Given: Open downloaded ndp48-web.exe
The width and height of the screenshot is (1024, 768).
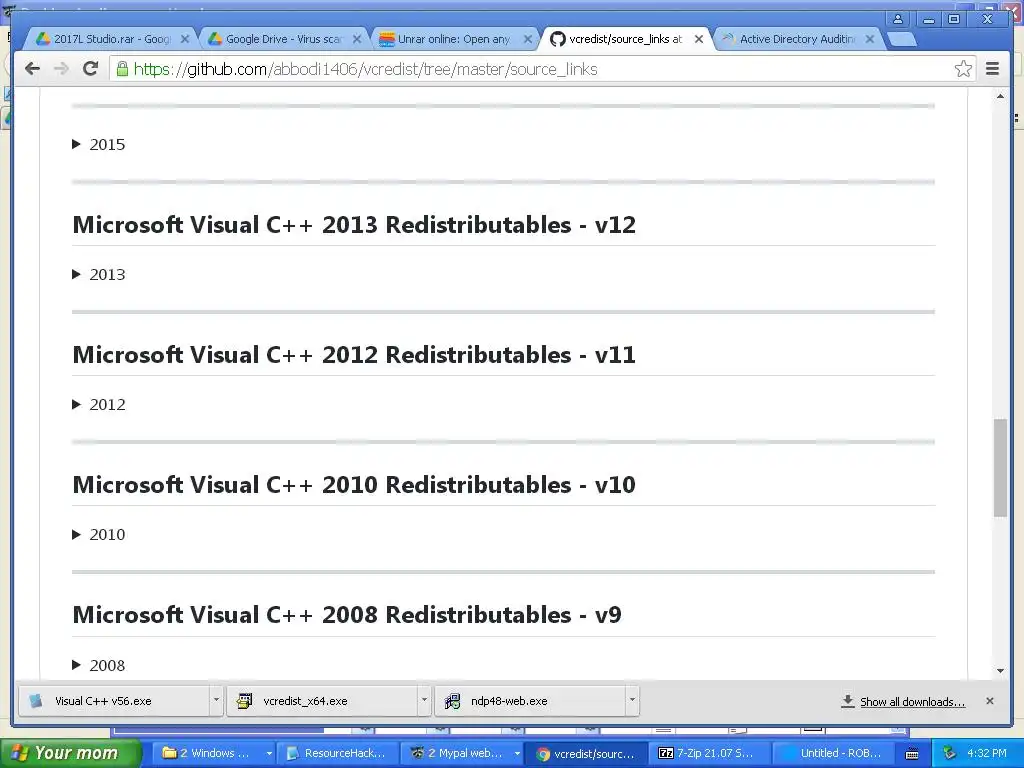Looking at the screenshot, I should pyautogui.click(x=530, y=701).
